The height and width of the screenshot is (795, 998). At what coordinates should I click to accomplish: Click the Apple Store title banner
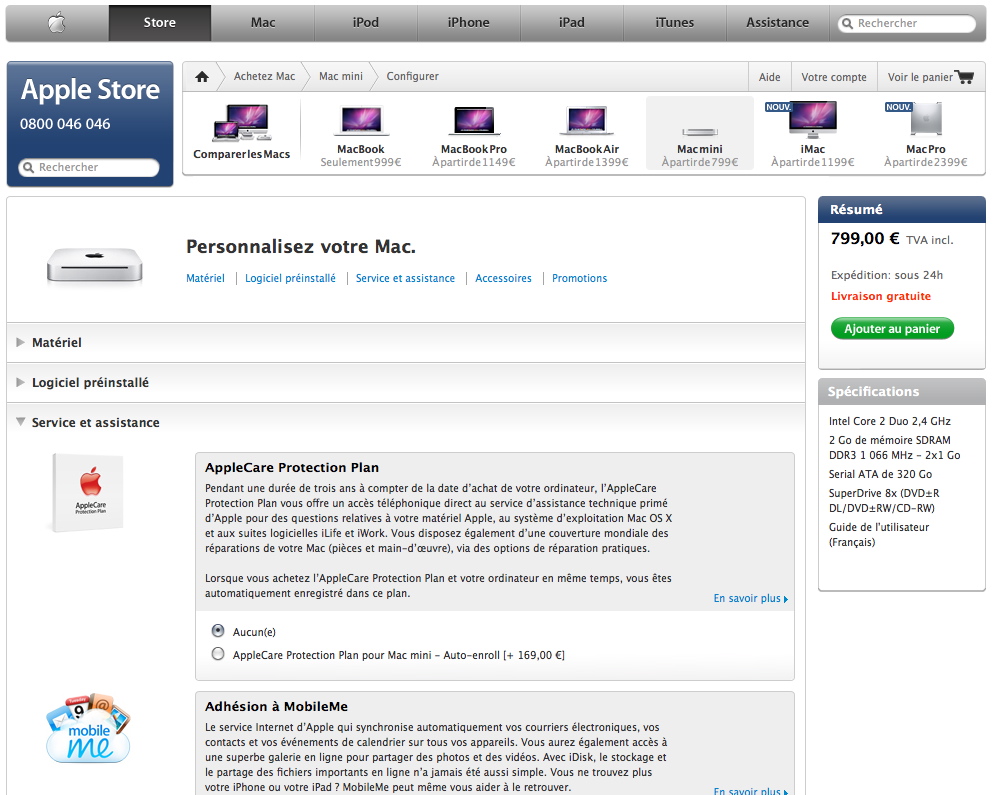(90, 90)
